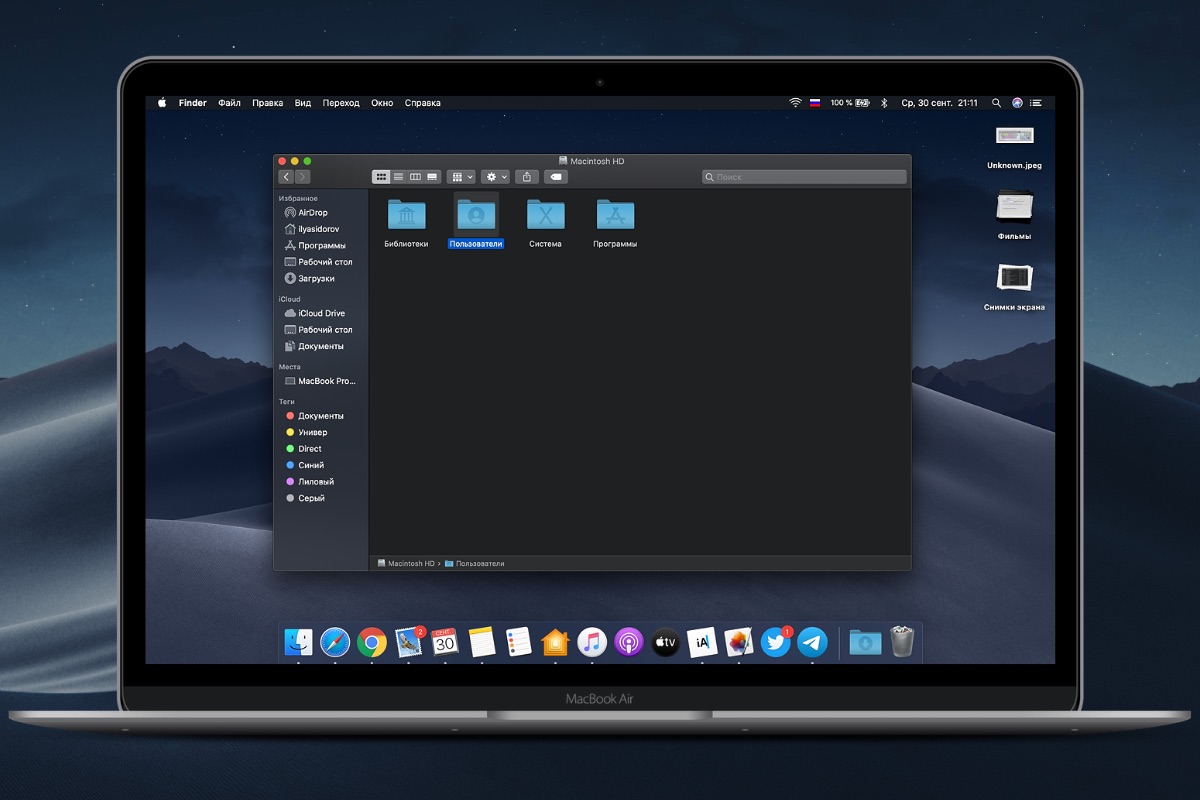The image size is (1200, 800).
Task: Open Загрузки in the sidebar
Action: 309,279
